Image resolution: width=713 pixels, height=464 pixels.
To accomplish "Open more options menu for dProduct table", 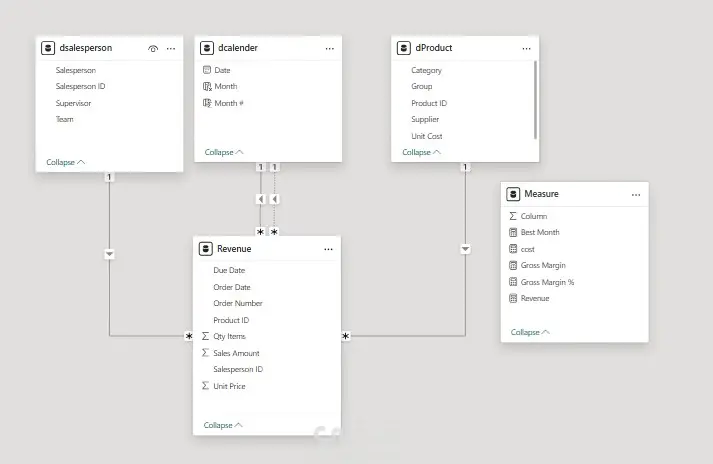I will point(527,48).
